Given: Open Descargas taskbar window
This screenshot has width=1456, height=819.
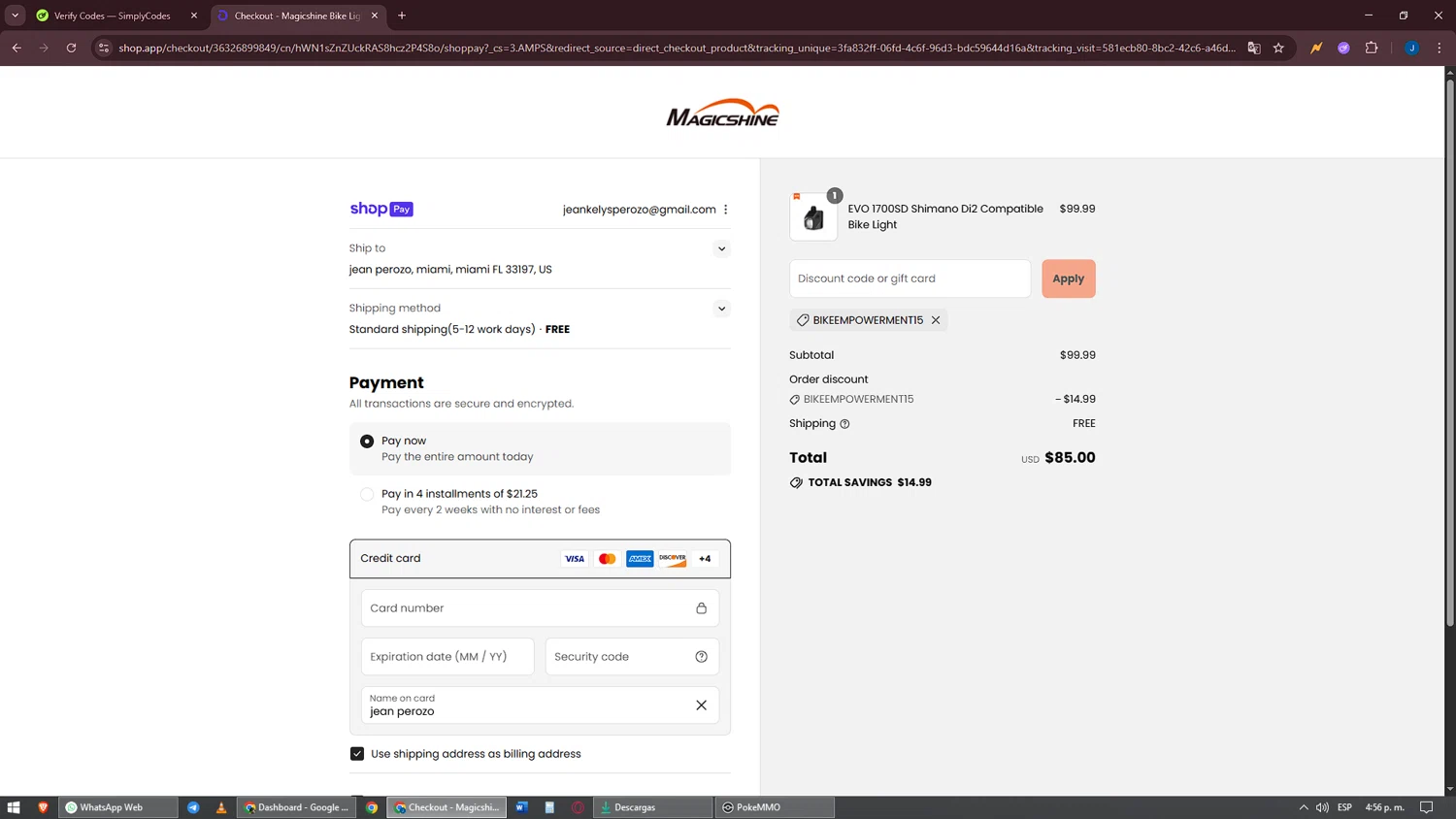Looking at the screenshot, I should coord(652,807).
